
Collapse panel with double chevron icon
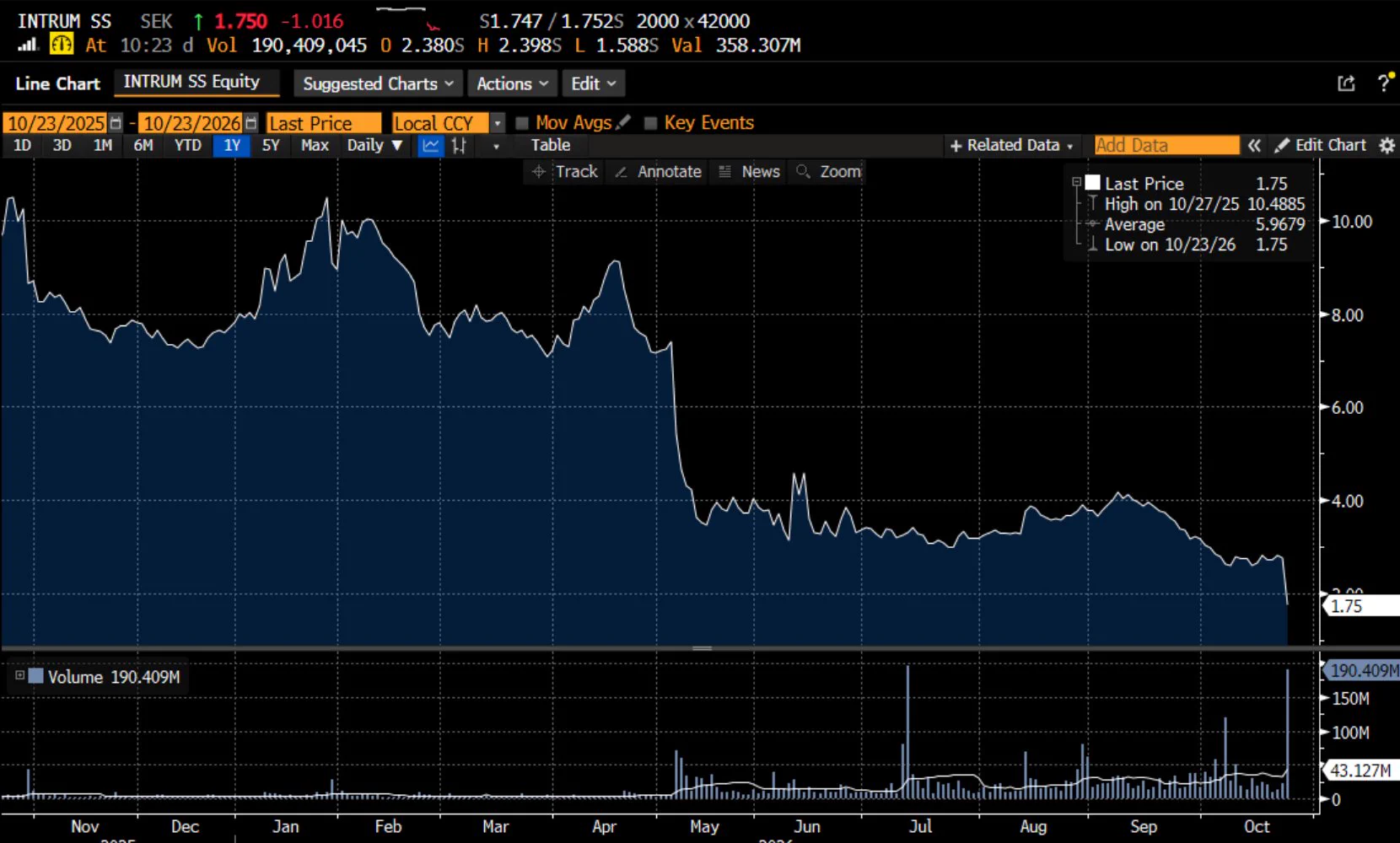pyautogui.click(x=1254, y=145)
